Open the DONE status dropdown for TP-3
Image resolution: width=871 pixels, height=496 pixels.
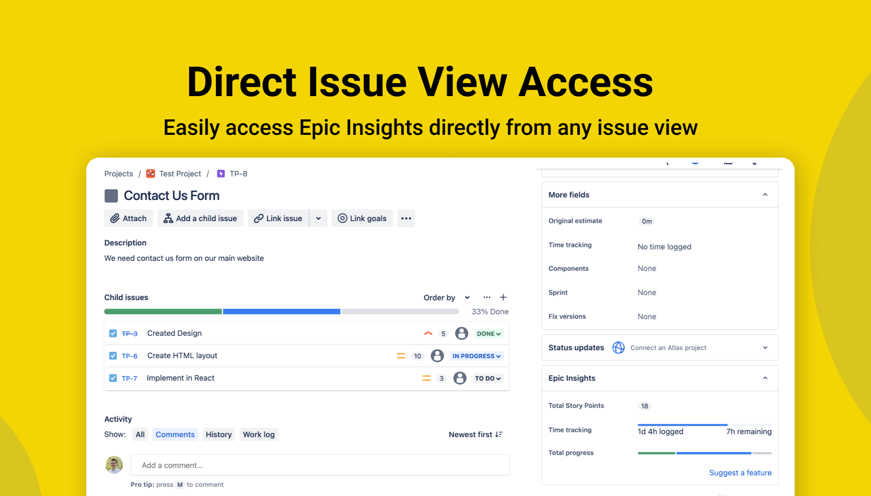coord(489,334)
